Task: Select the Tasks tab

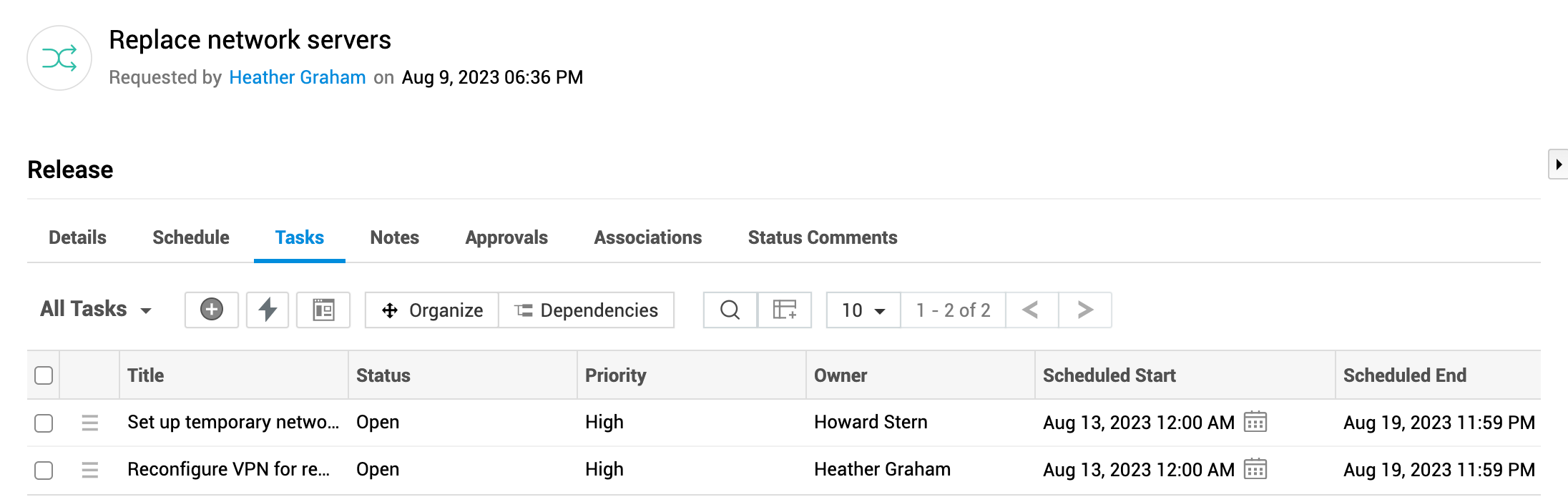Action: coord(300,237)
